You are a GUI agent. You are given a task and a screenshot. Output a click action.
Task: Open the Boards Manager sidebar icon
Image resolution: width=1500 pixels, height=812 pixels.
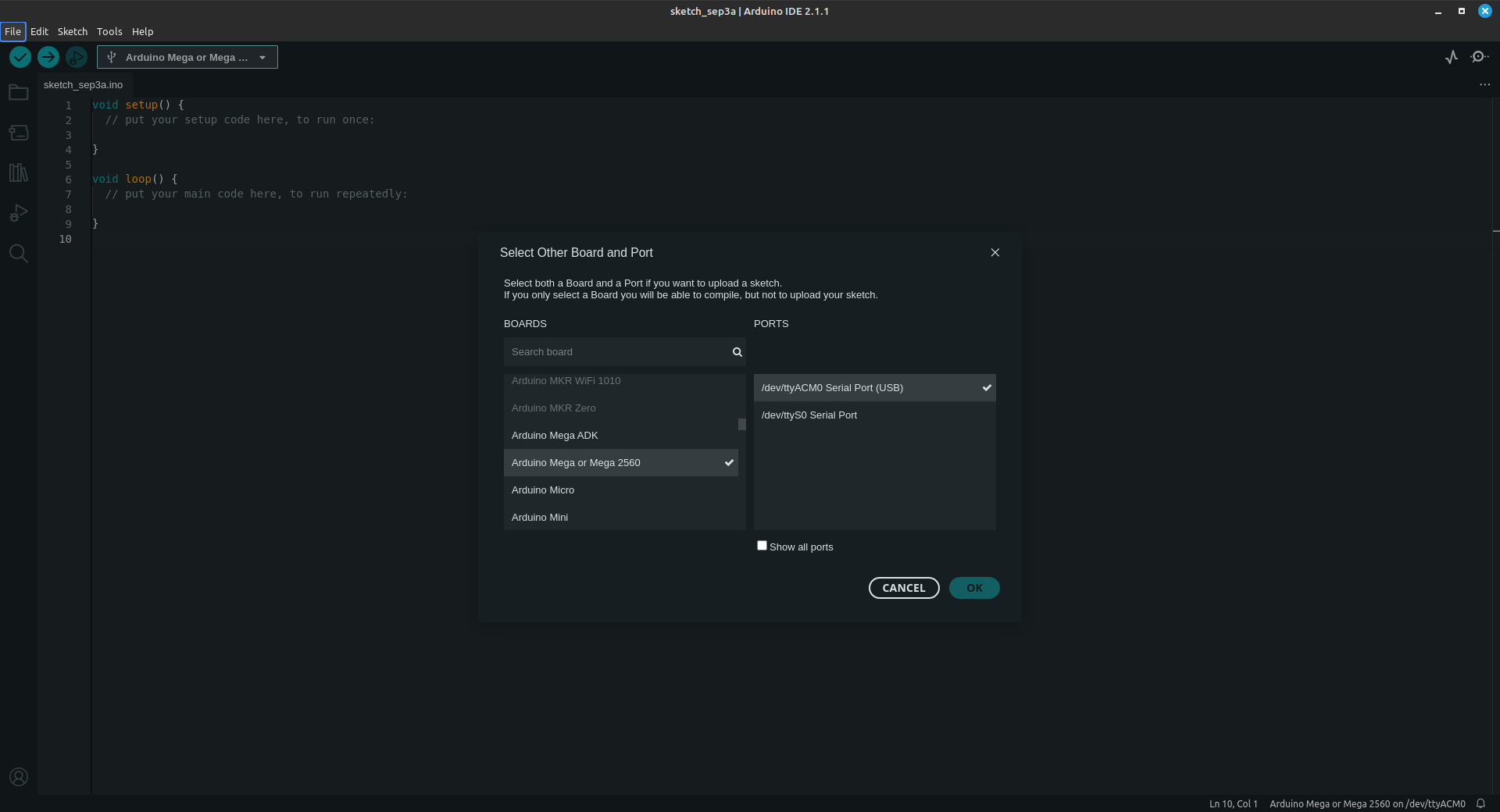(19, 133)
